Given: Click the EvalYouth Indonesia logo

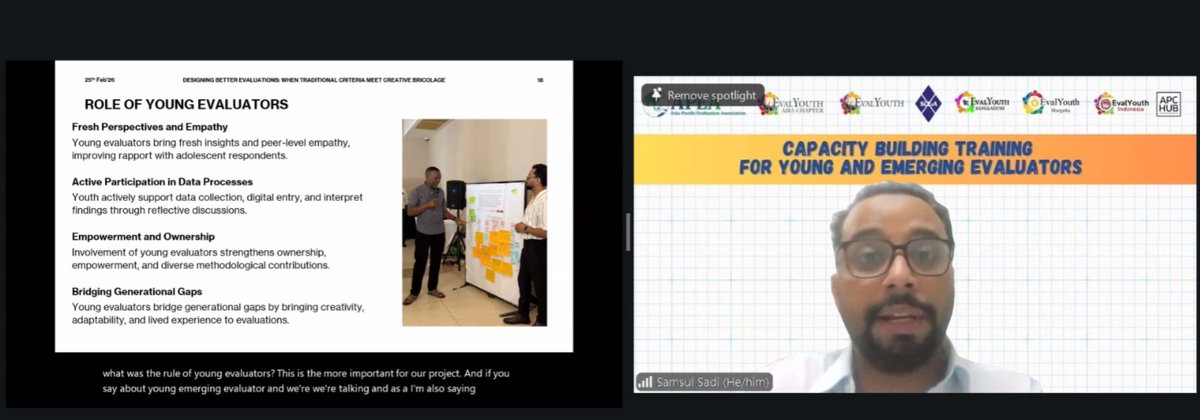Looking at the screenshot, I should tap(1122, 103).
